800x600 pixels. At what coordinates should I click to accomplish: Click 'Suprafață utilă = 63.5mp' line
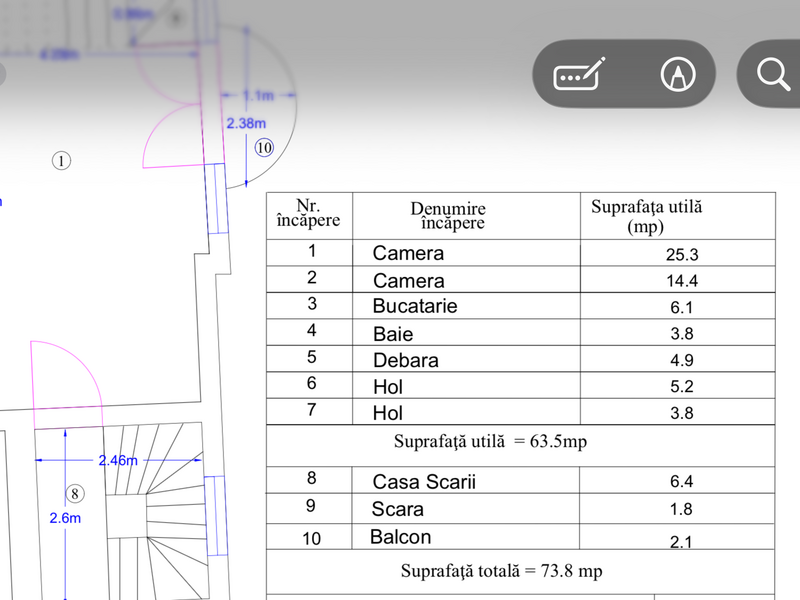point(490,442)
